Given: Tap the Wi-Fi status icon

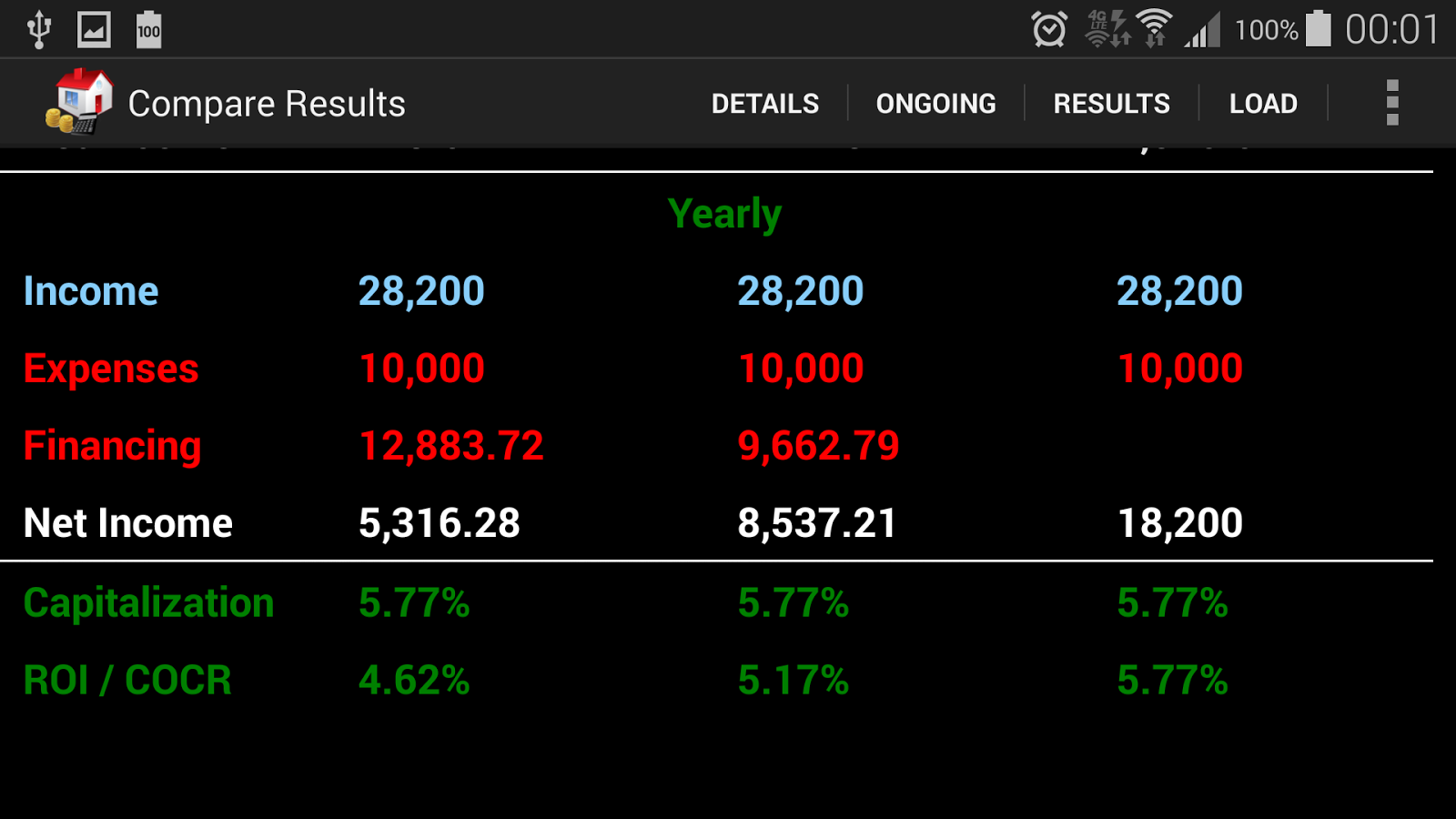Looking at the screenshot, I should pyautogui.click(x=1155, y=29).
